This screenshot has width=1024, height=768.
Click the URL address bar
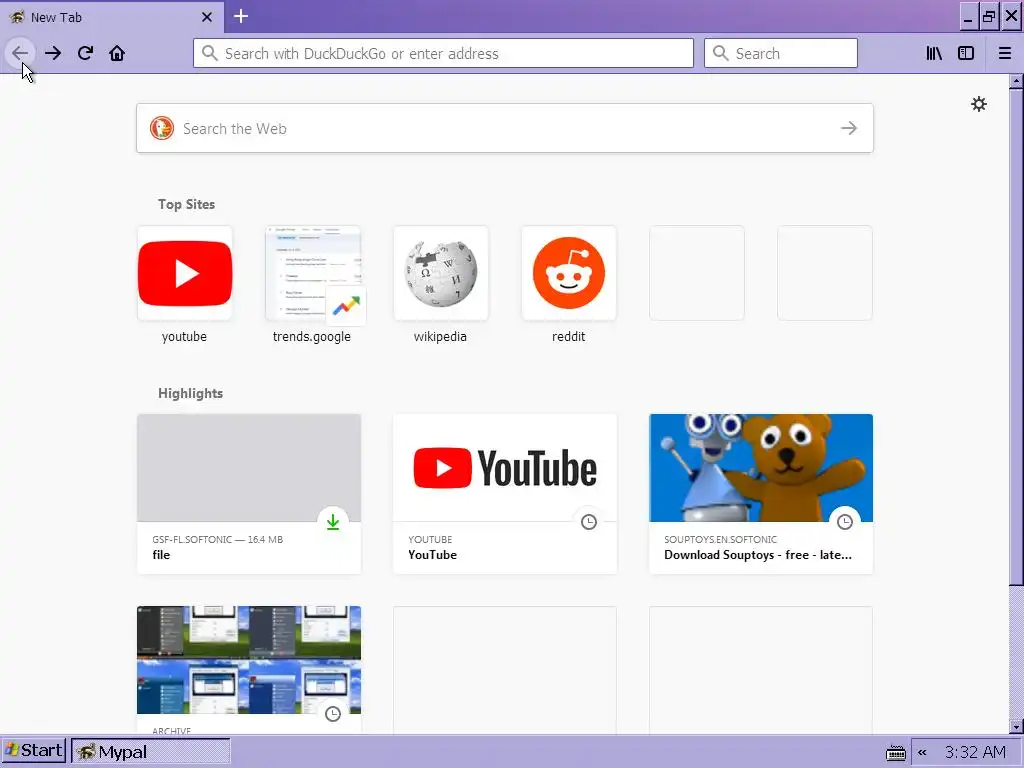(x=443, y=53)
